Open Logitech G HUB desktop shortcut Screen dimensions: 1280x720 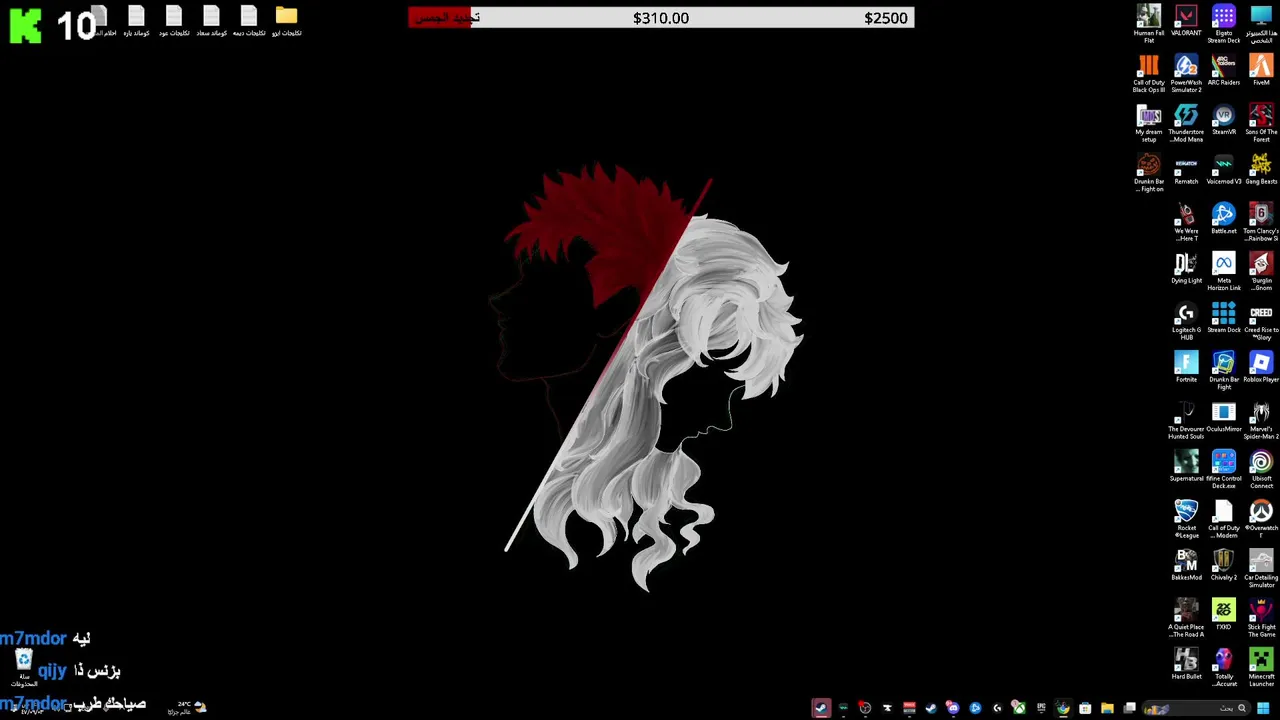coord(1186,321)
